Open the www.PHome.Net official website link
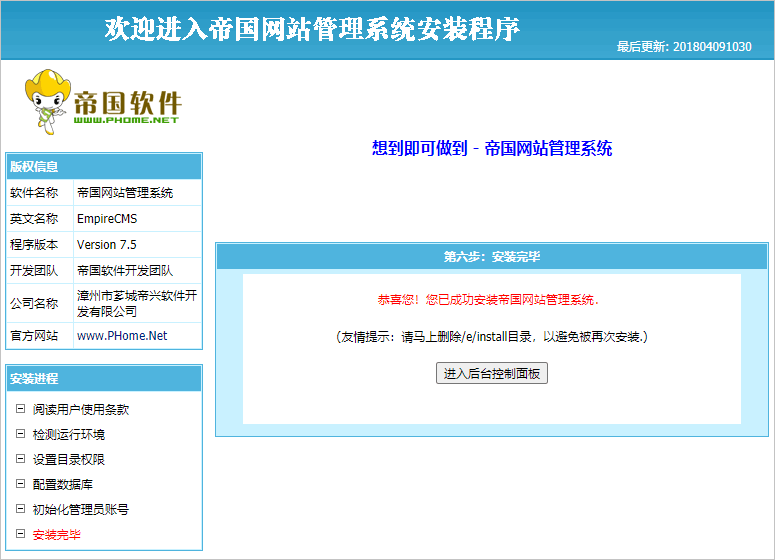 pos(122,336)
